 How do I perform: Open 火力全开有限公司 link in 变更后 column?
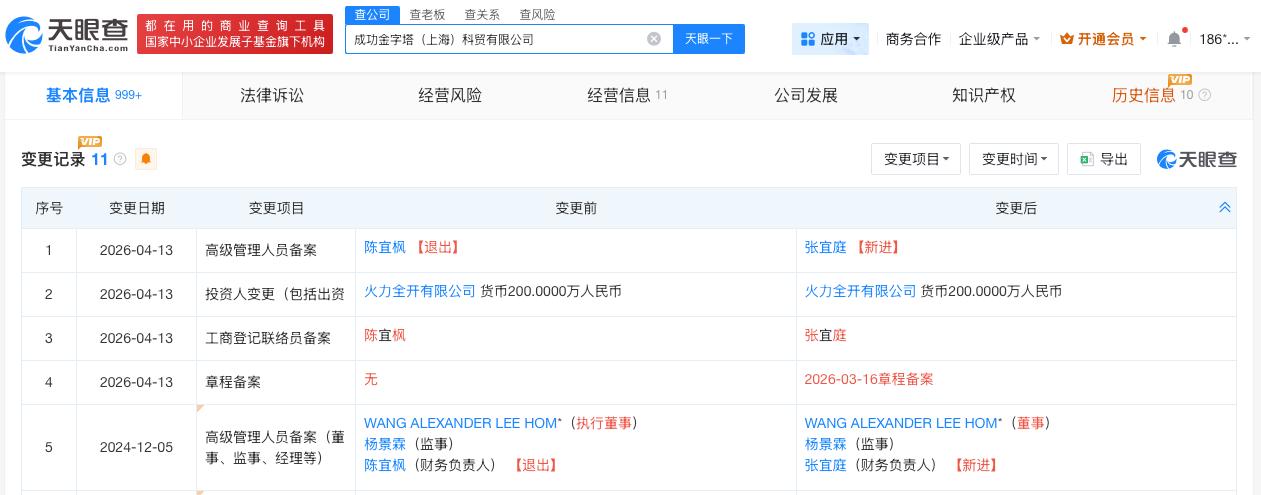coord(861,291)
